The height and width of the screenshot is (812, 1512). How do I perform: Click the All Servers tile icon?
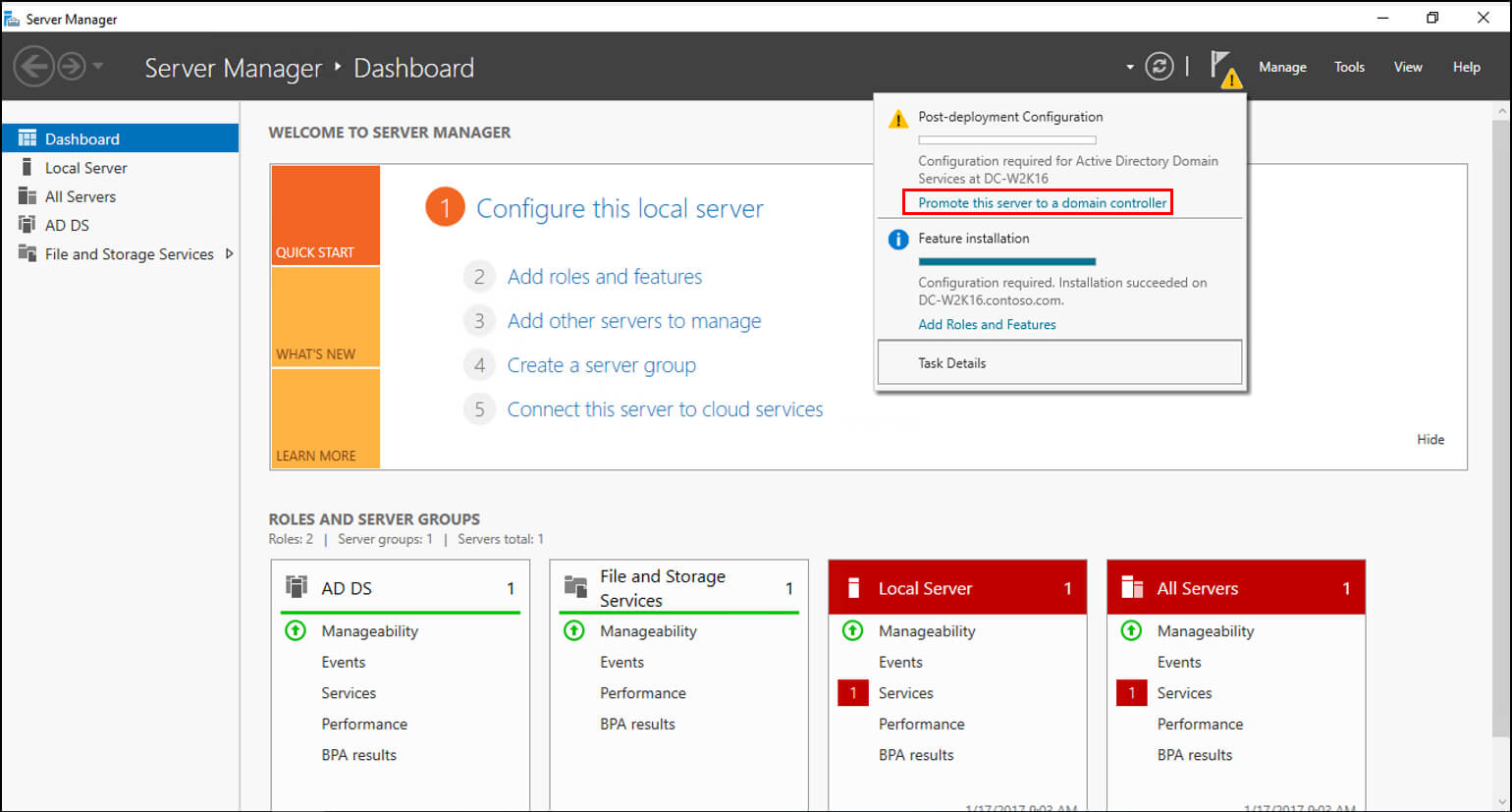click(1132, 587)
